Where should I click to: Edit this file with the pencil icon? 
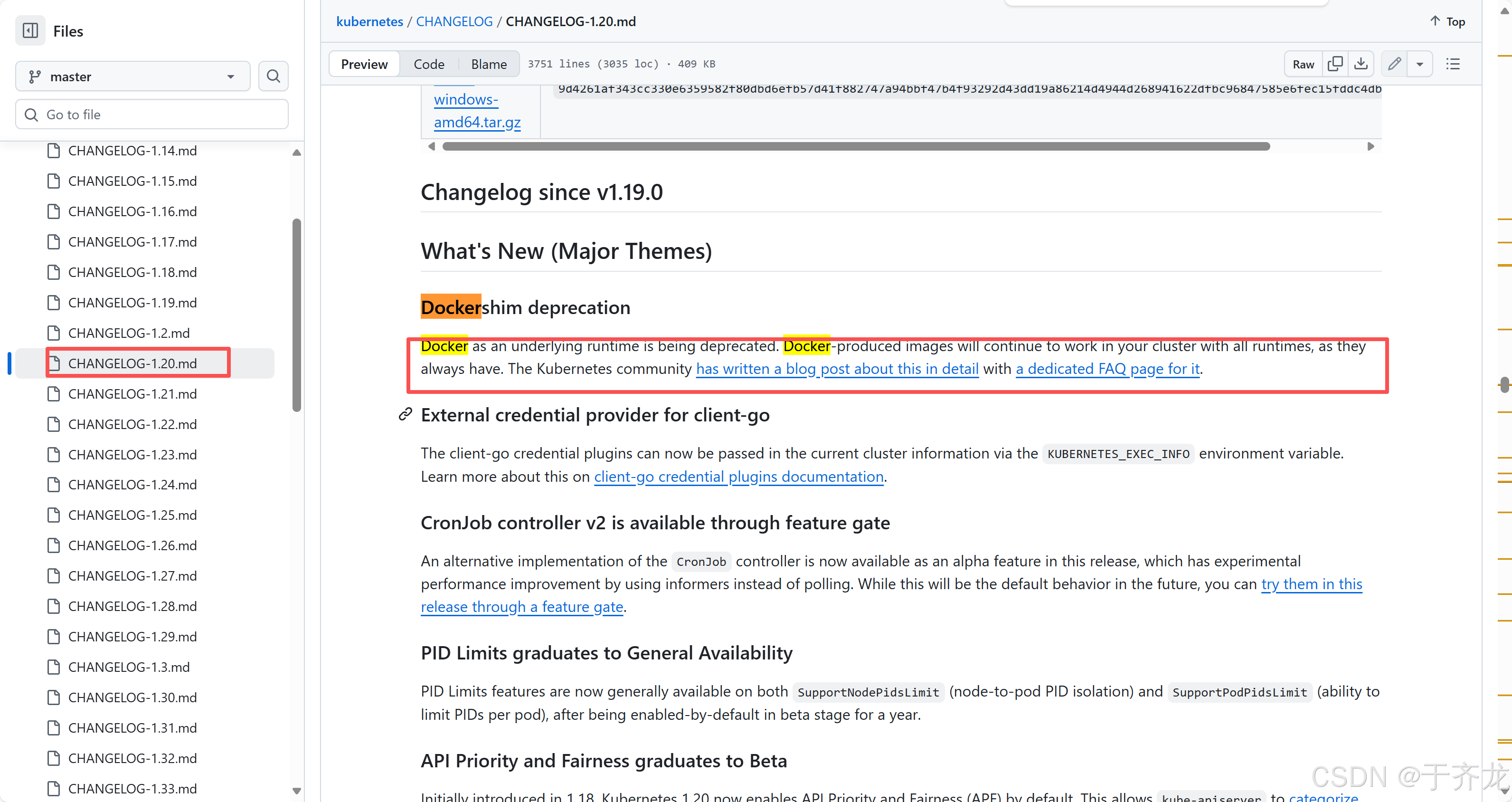pos(1395,64)
